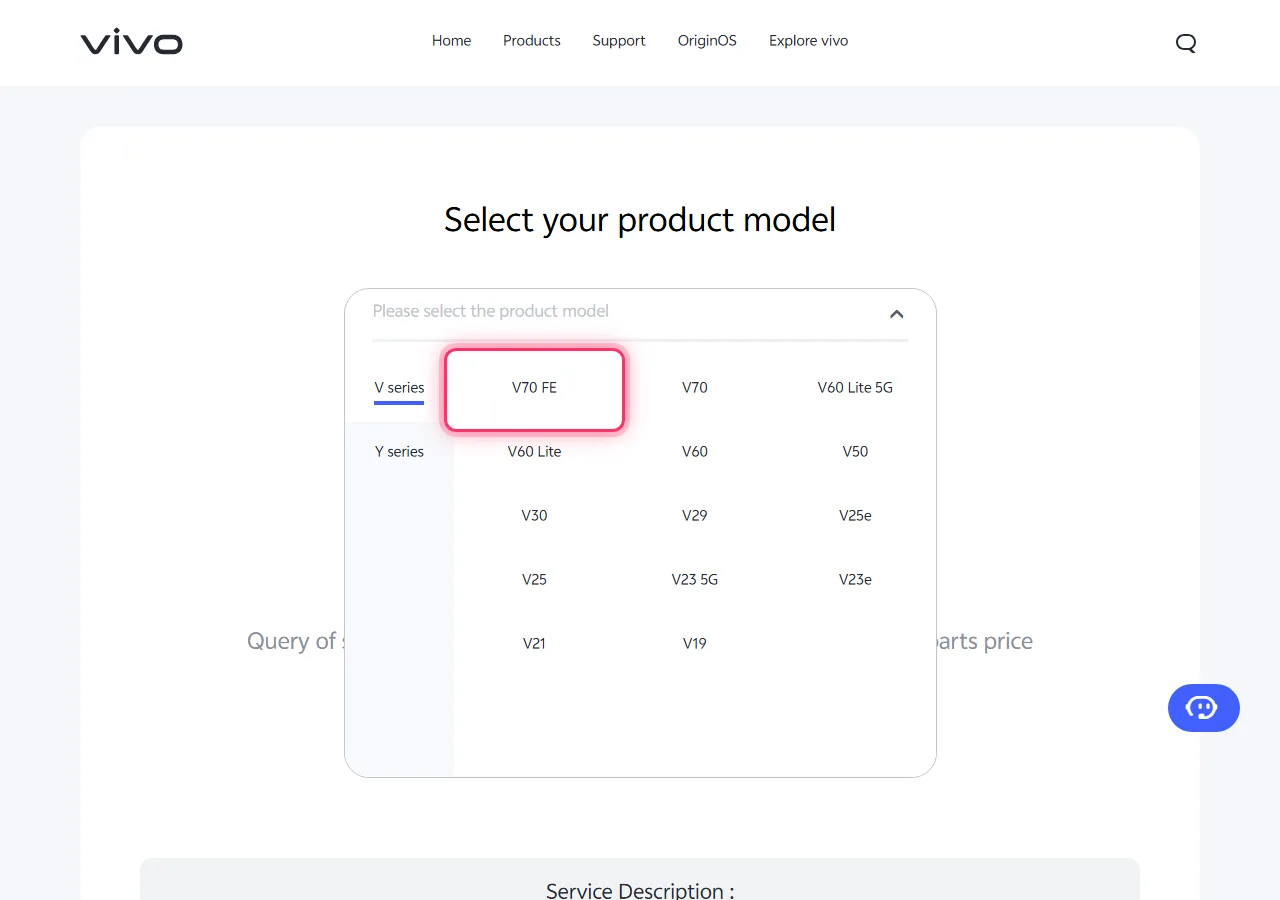Viewport: 1280px width, 900px height.
Task: Open the Products menu
Action: 532,41
